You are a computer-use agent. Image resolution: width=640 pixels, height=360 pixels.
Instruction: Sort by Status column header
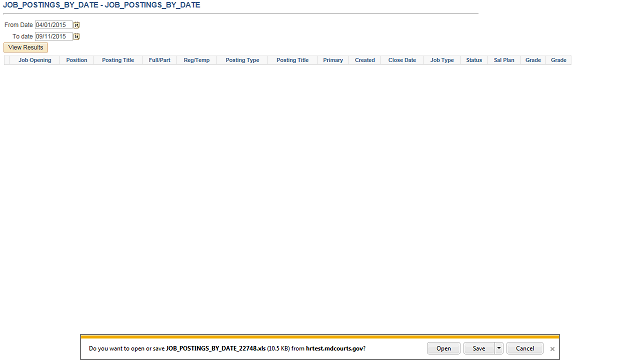point(474,60)
